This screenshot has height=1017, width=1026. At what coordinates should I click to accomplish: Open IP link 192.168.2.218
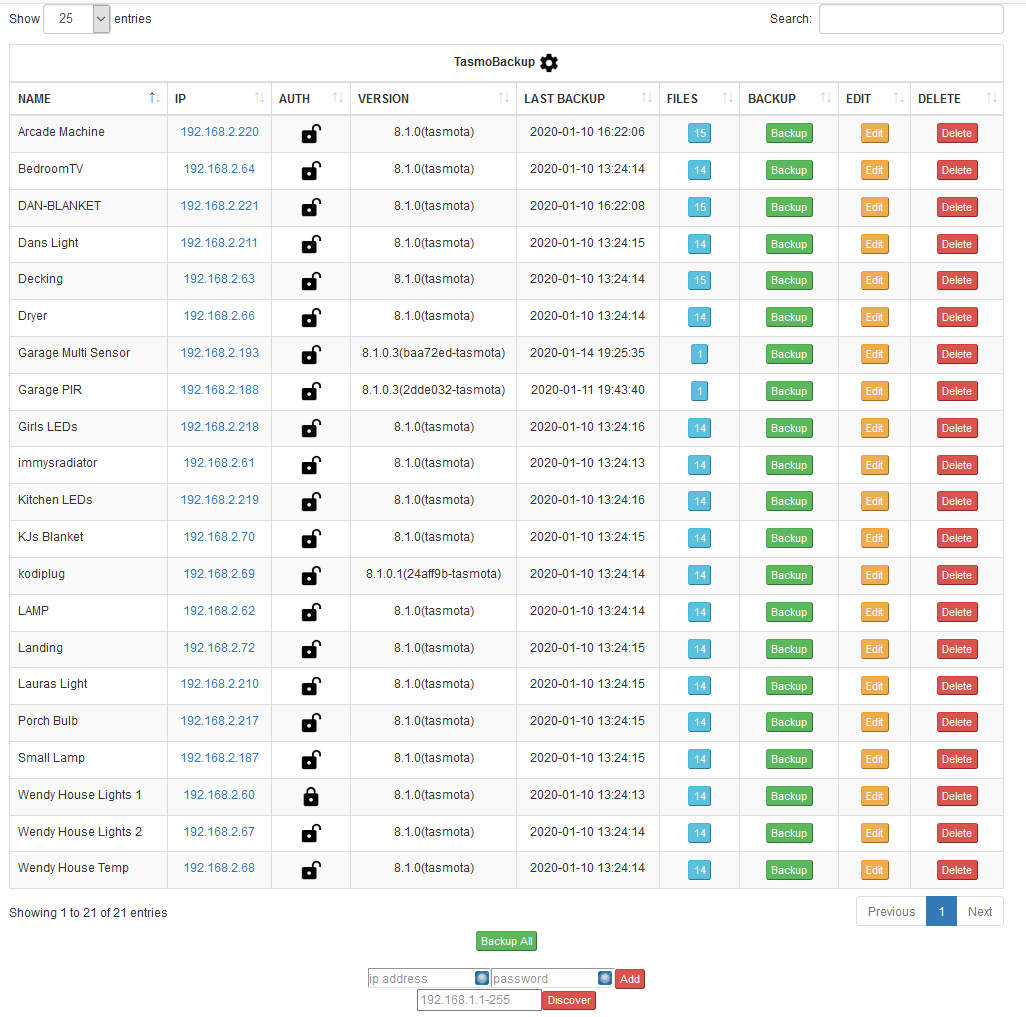tap(219, 427)
